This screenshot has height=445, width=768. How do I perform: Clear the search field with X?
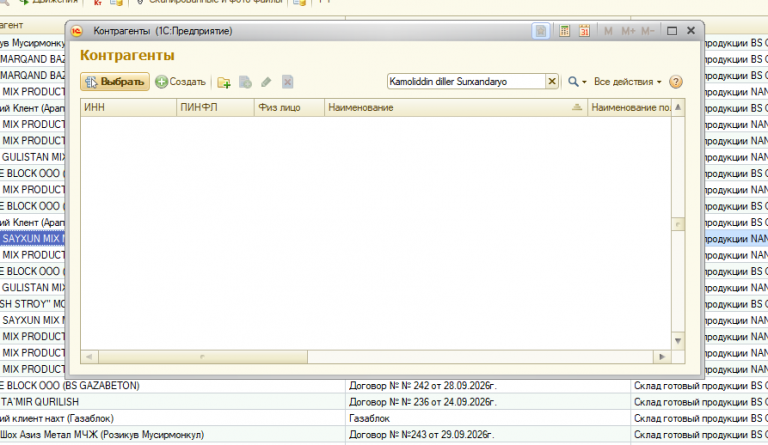click(x=552, y=81)
